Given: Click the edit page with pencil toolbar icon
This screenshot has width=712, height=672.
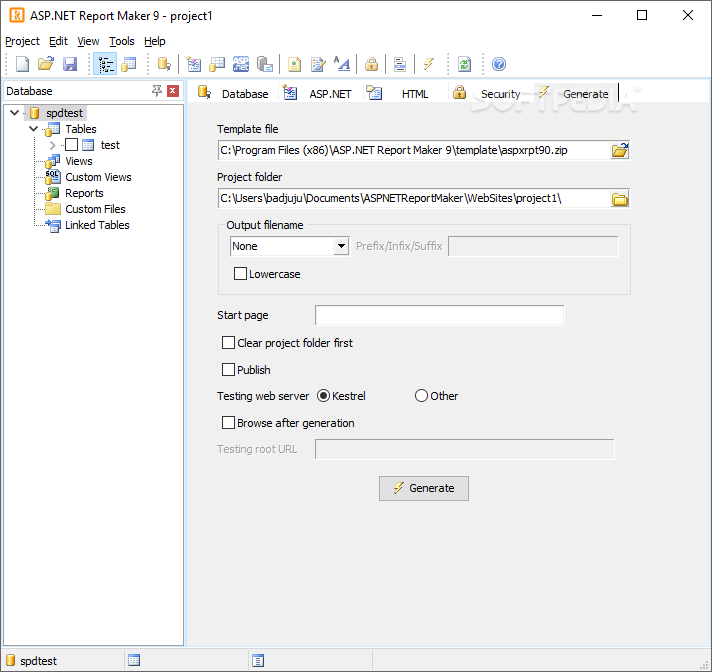Looking at the screenshot, I should [318, 64].
